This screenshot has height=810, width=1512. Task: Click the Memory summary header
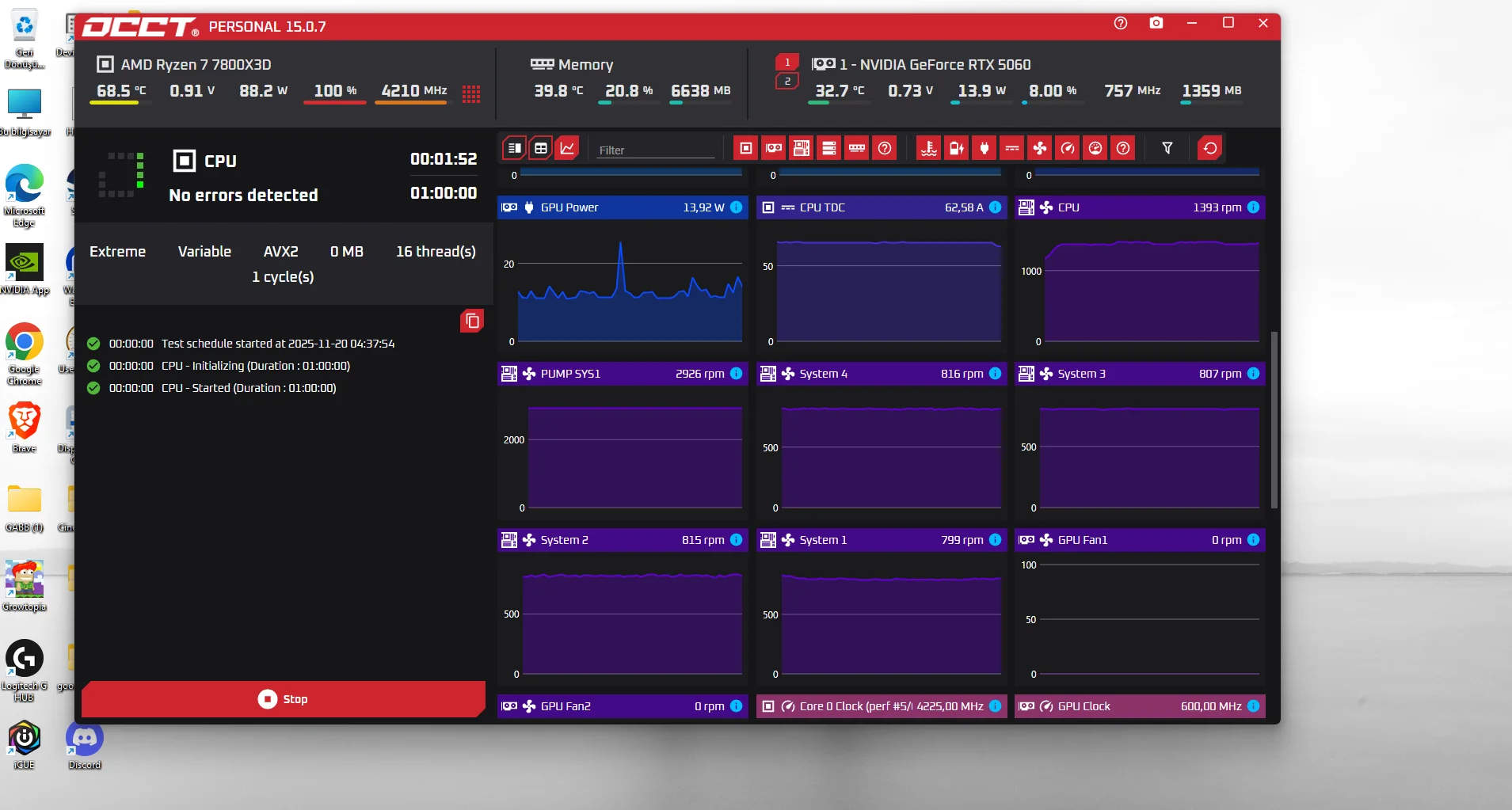click(572, 64)
